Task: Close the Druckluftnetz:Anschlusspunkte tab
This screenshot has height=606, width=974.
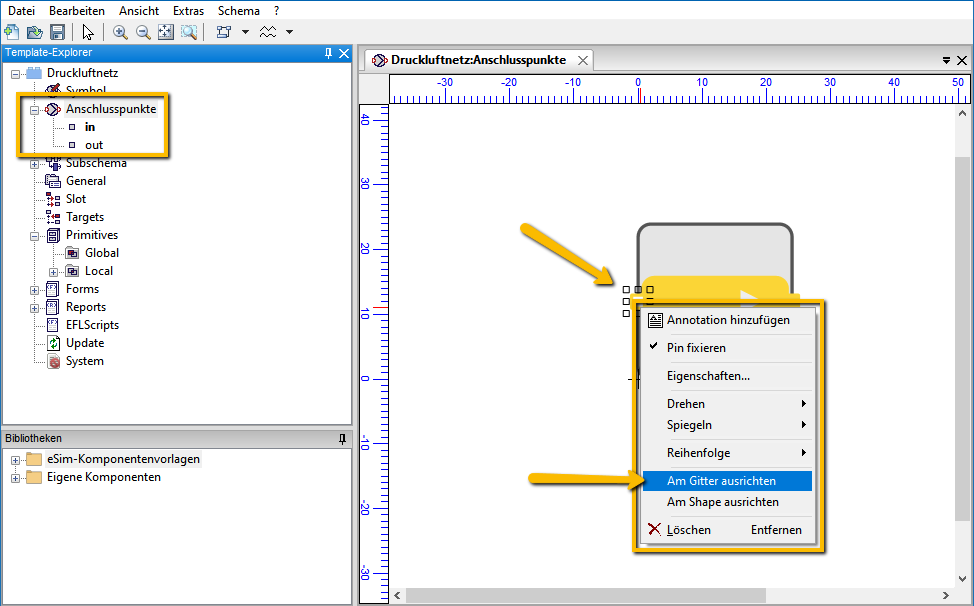Action: (x=583, y=60)
